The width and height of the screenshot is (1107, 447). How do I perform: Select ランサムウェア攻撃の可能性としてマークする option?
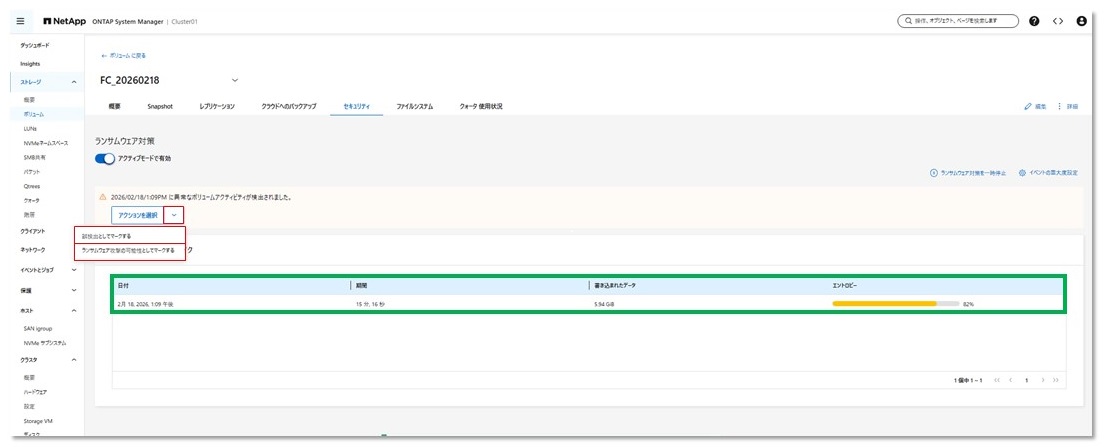tap(128, 250)
